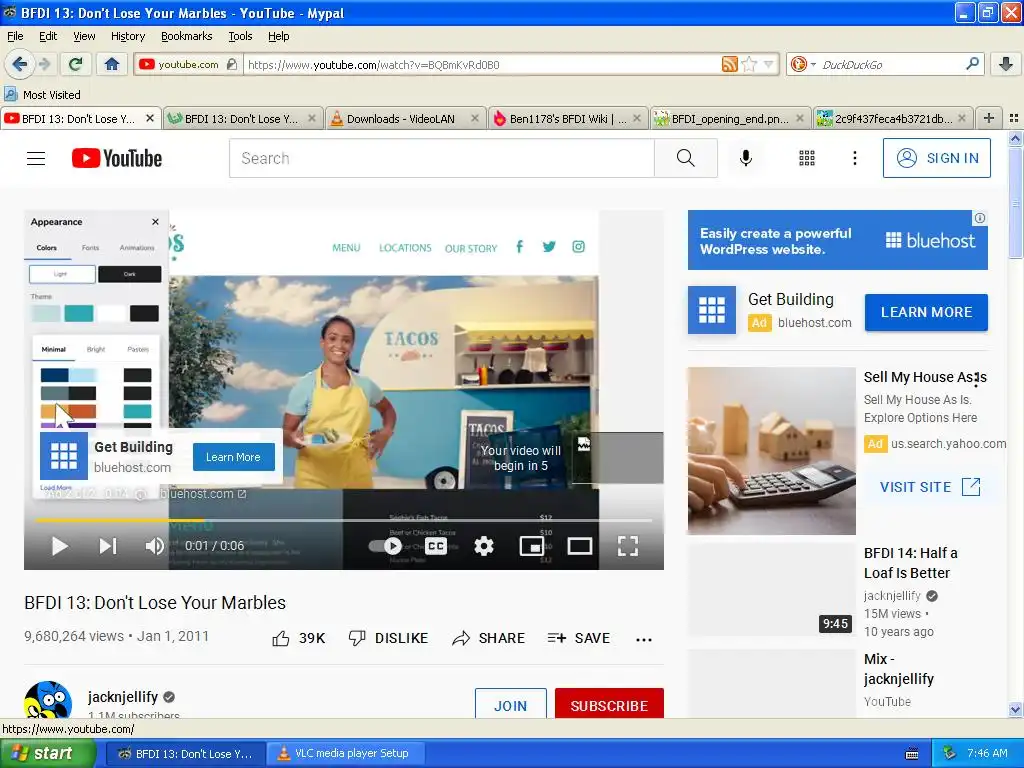
Task: Switch to Ben1178's BFDI Wiki tab
Action: (562, 118)
